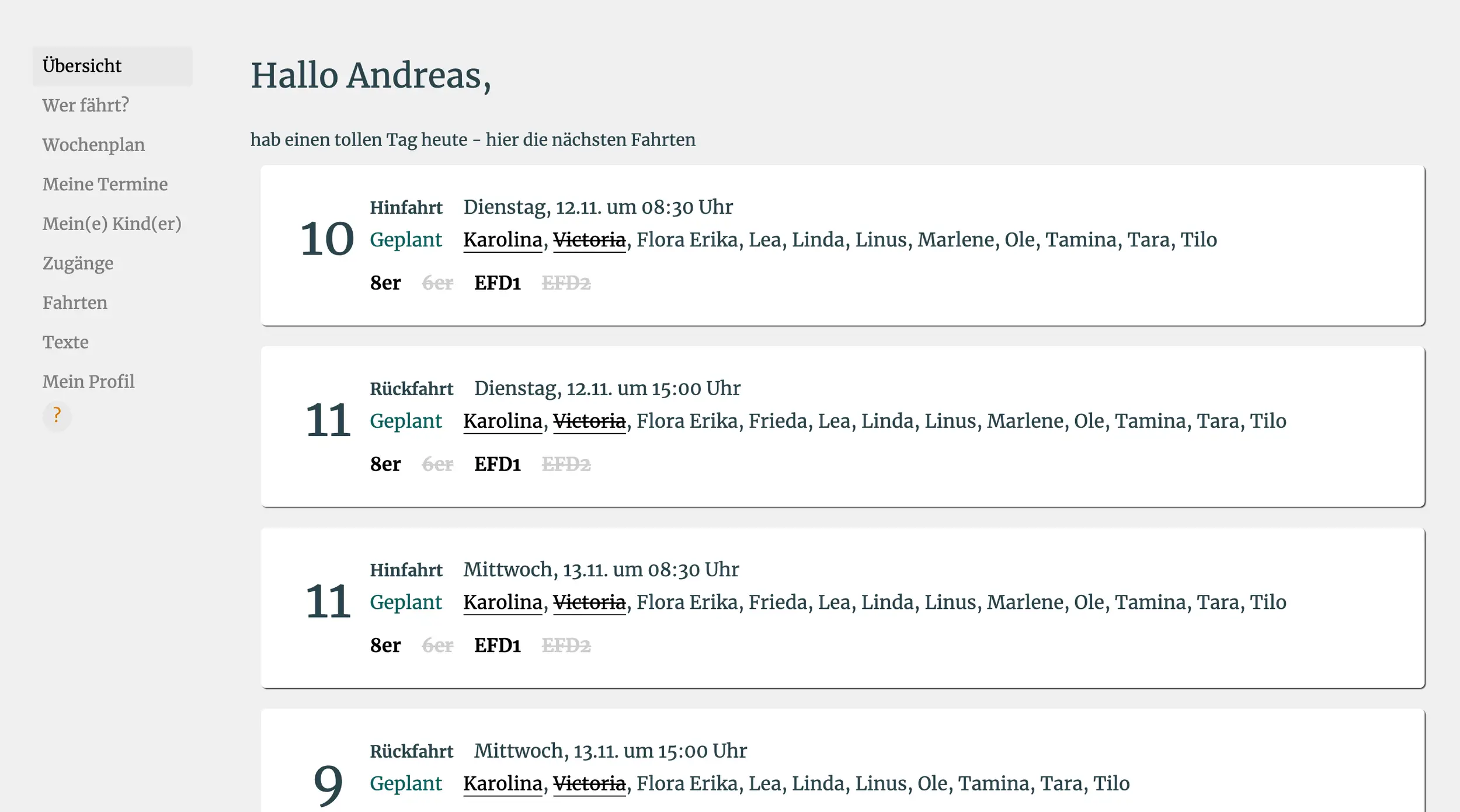Open the Wer fährt? menu item
This screenshot has width=1460, height=812.
tap(85, 105)
